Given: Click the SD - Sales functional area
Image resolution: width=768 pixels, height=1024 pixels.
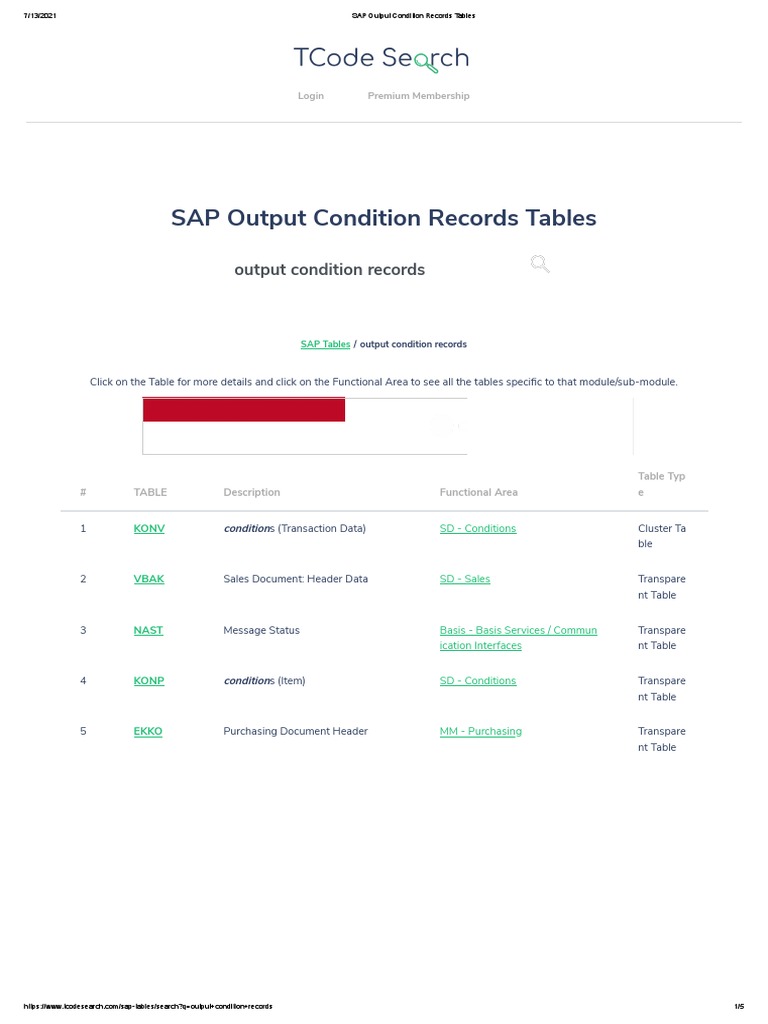Looking at the screenshot, I should tap(465, 579).
